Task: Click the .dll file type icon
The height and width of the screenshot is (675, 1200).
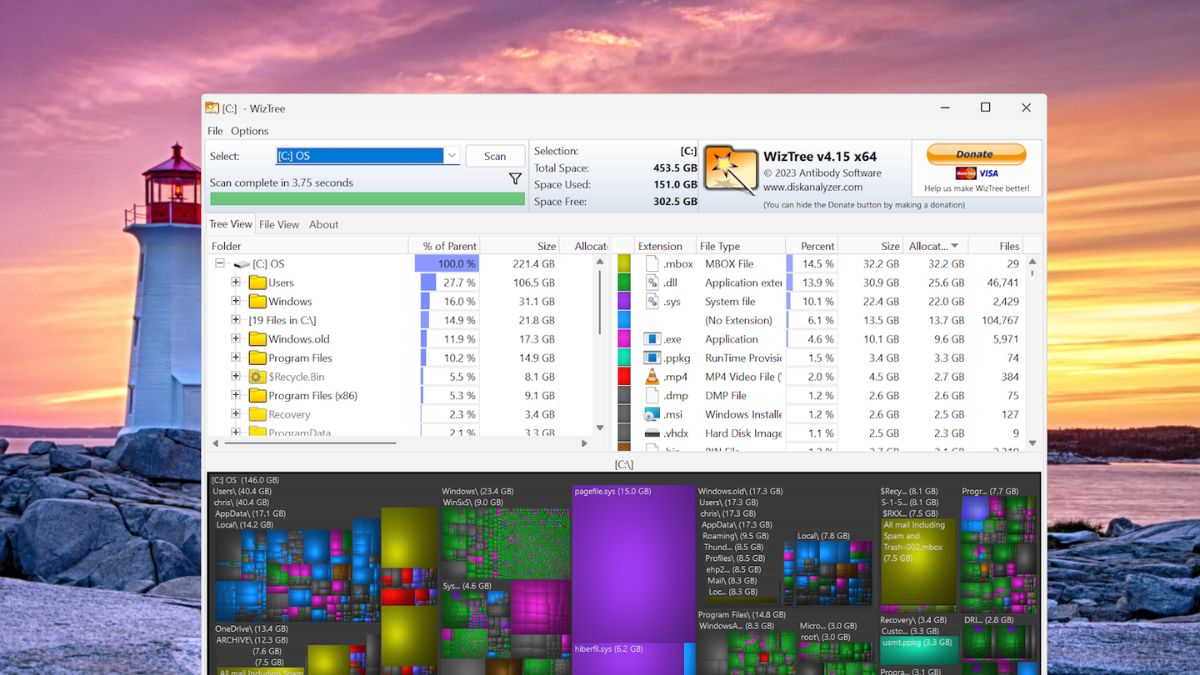Action: pos(652,283)
